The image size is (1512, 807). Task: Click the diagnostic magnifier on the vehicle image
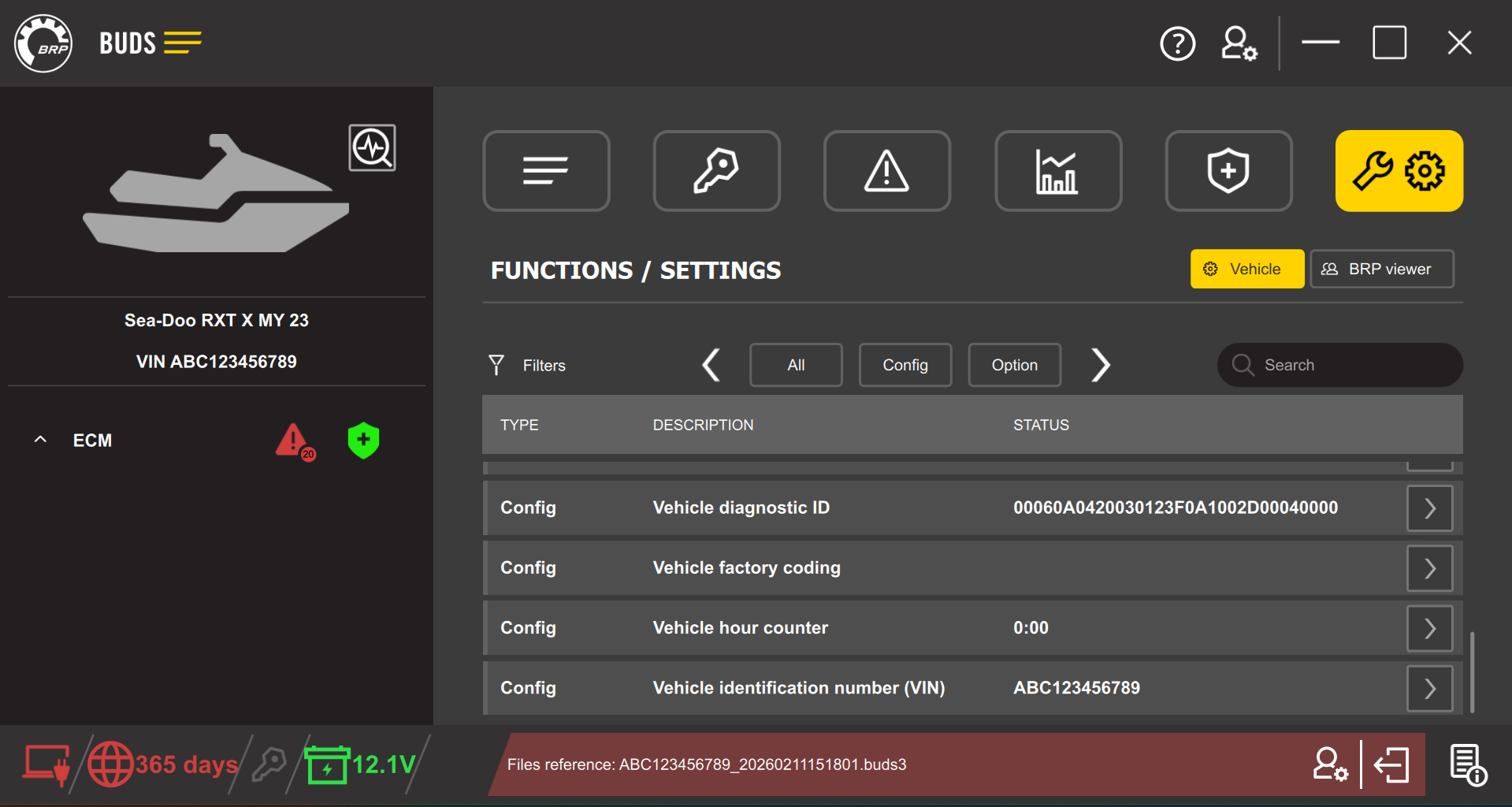pyautogui.click(x=372, y=147)
